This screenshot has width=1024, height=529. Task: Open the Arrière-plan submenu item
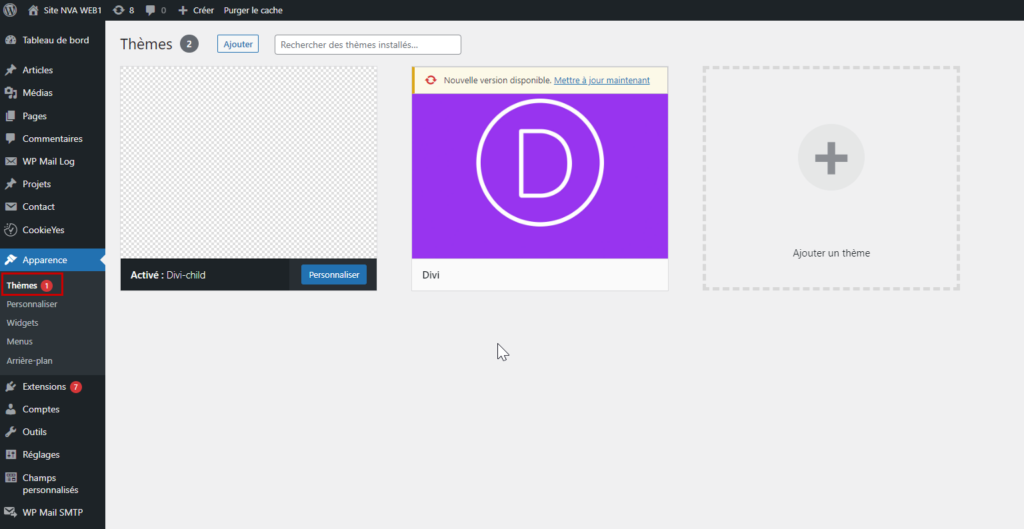[29, 361]
